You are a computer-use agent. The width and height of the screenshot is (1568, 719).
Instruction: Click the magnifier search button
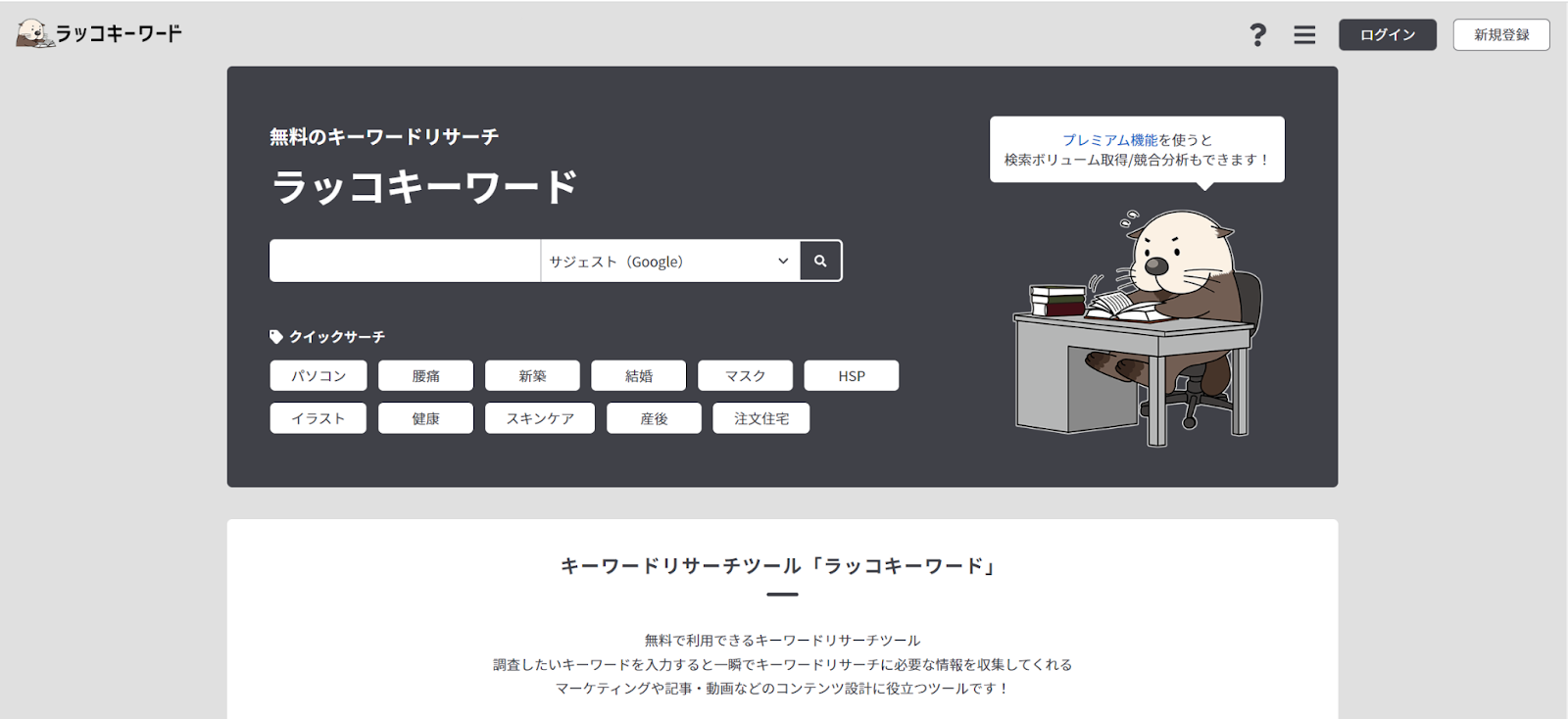click(x=820, y=261)
